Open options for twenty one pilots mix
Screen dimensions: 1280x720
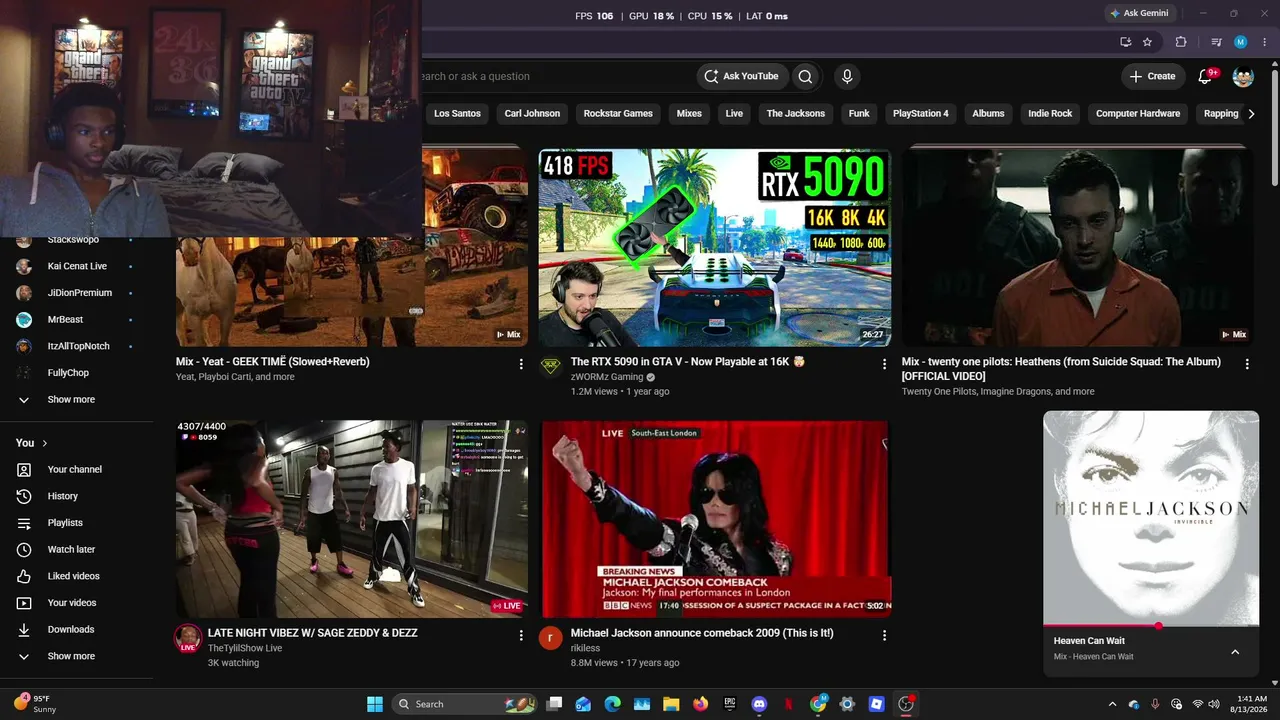pyautogui.click(x=1247, y=364)
